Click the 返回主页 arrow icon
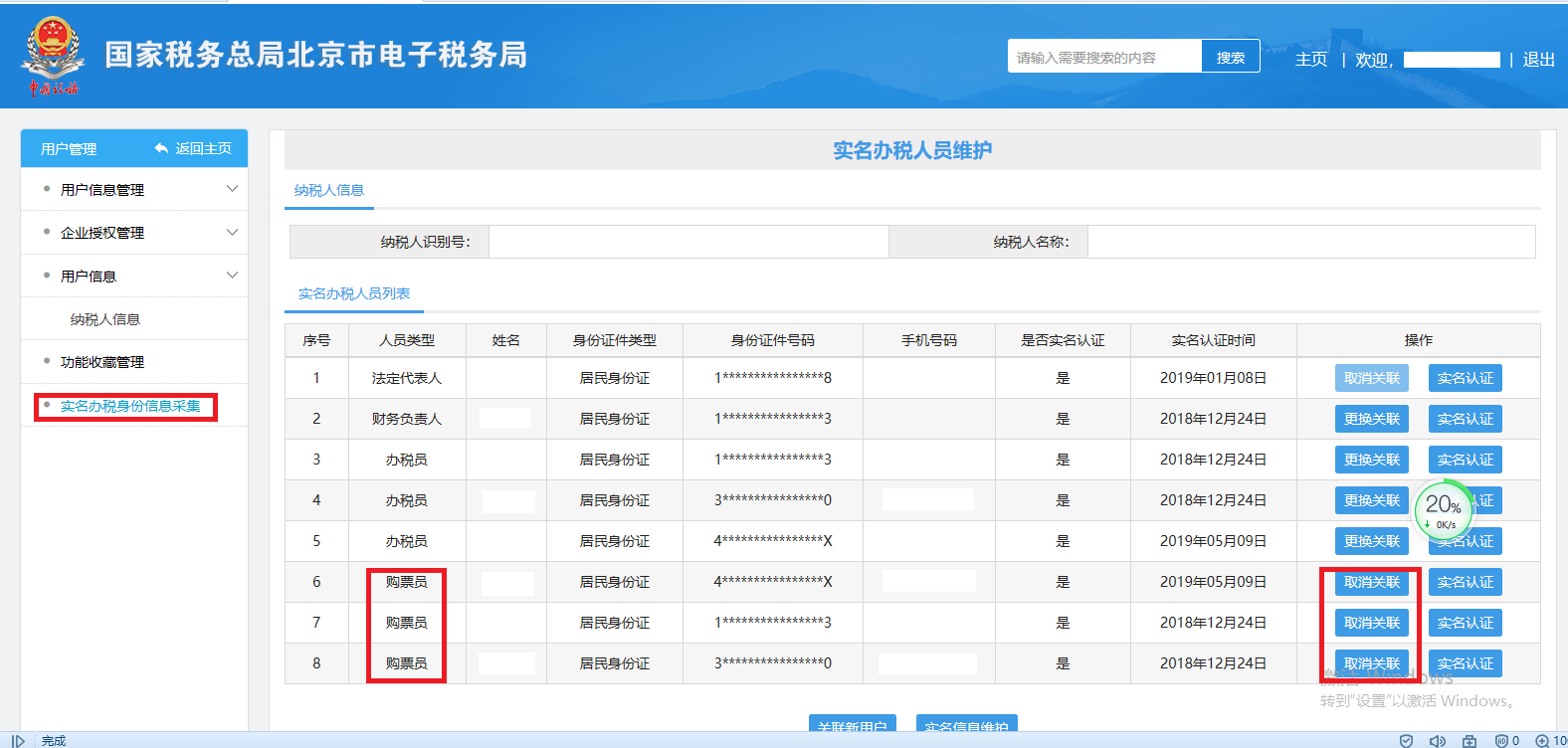This screenshot has height=748, width=1568. 161,148
